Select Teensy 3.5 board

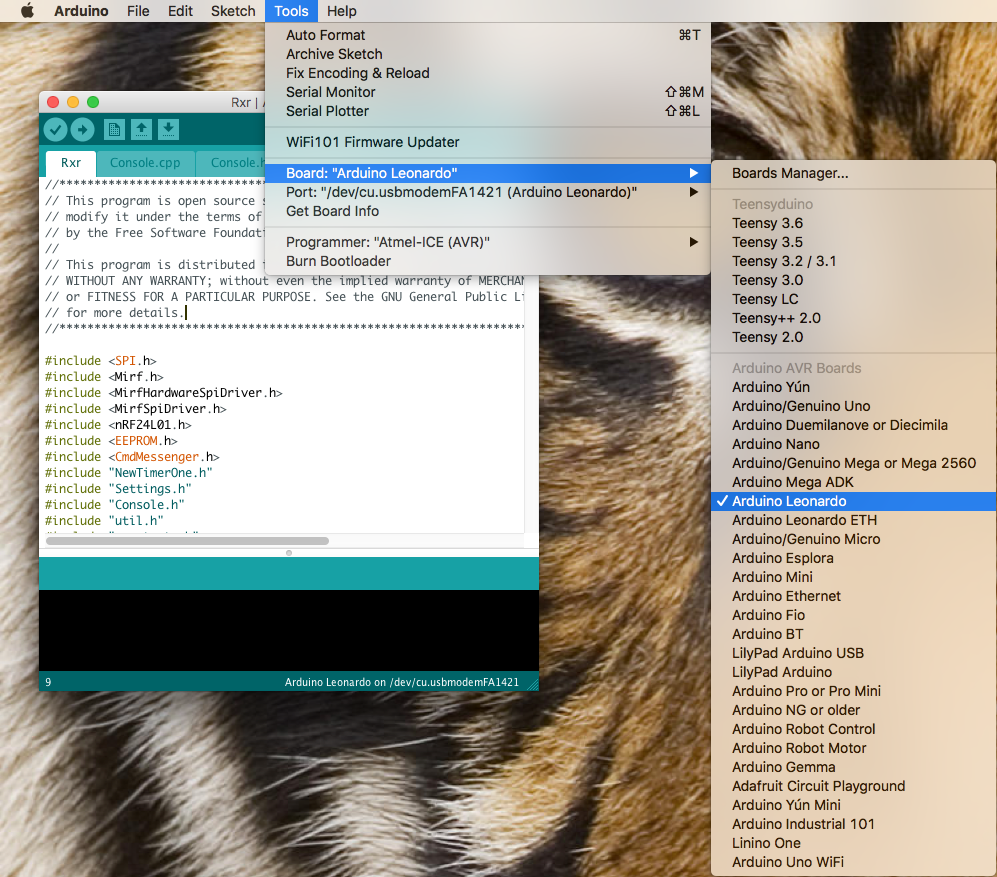point(854,242)
